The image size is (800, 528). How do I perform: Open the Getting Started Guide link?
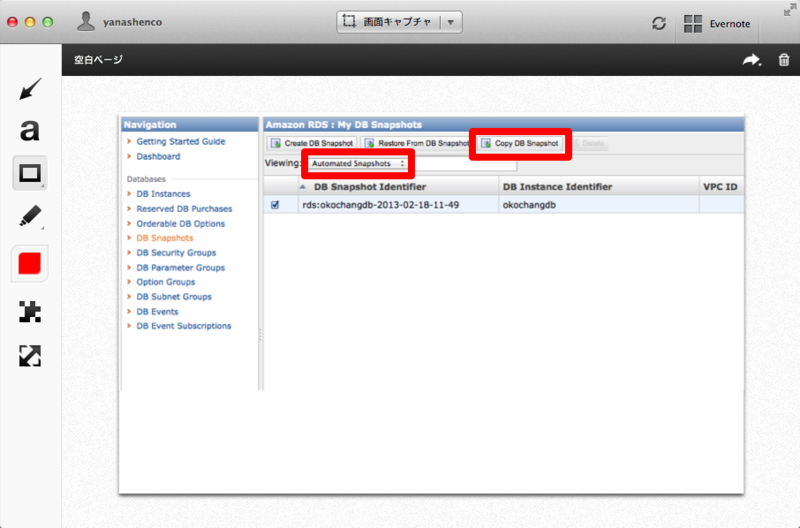181,141
